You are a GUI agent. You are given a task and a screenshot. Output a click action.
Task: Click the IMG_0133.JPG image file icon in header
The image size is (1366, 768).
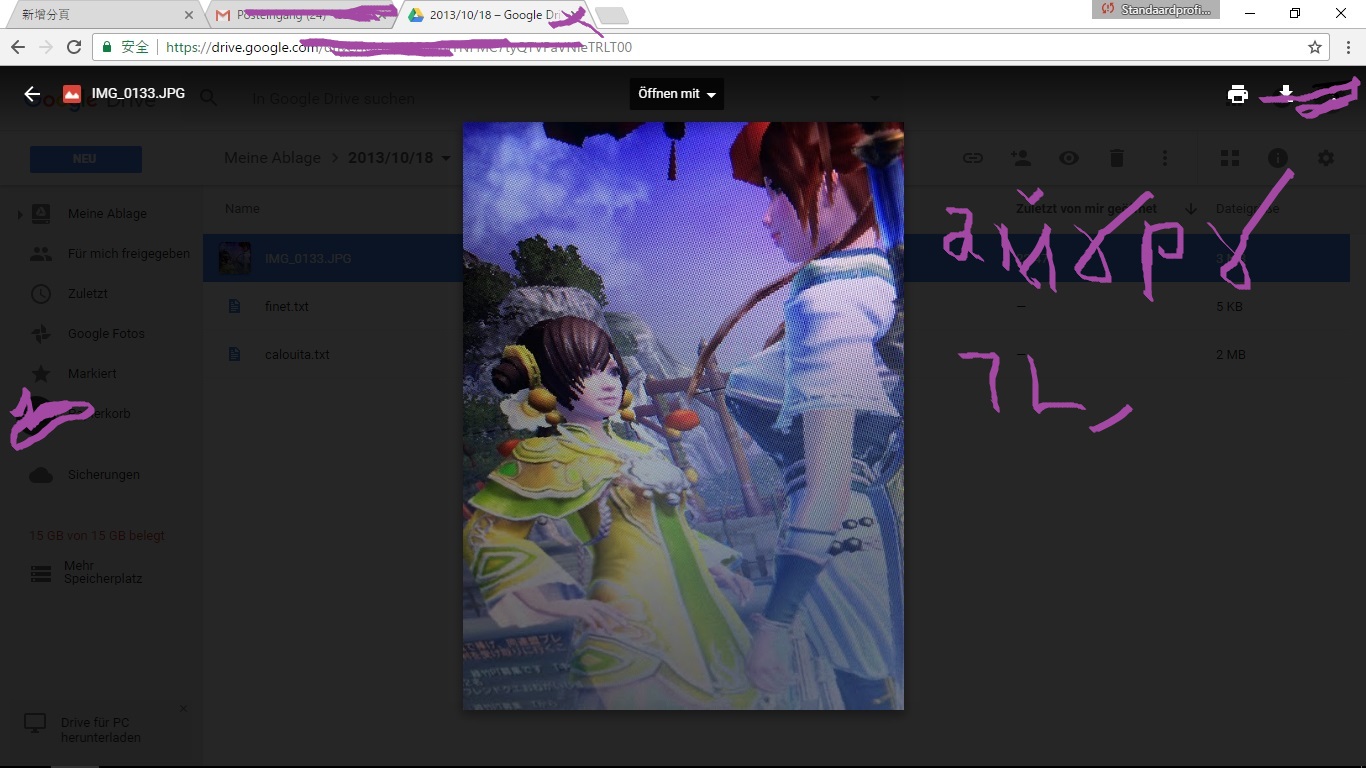[x=72, y=94]
